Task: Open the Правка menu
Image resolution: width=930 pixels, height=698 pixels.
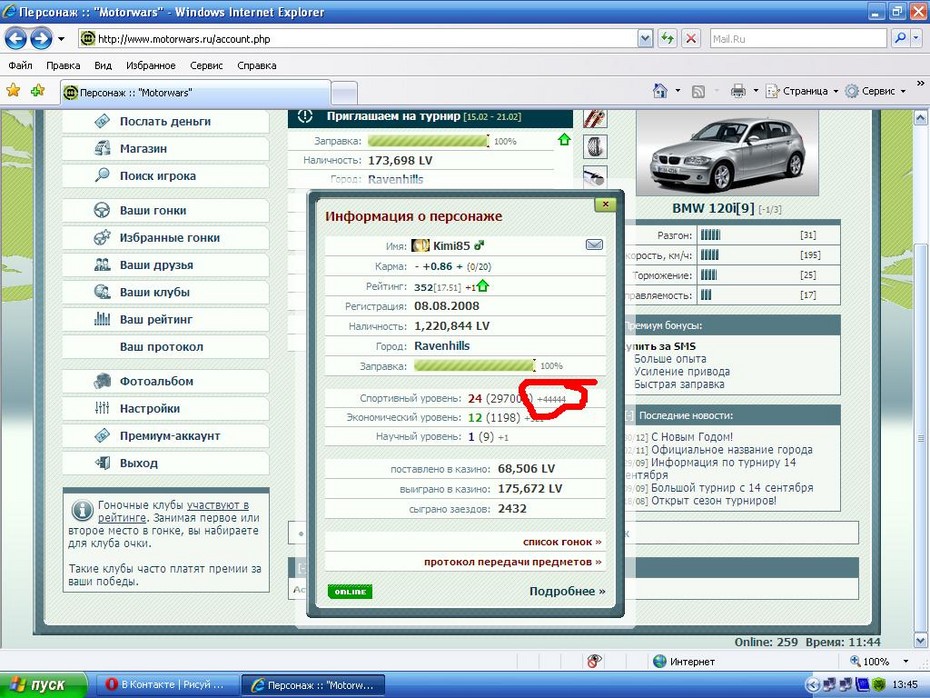Action: [x=63, y=65]
